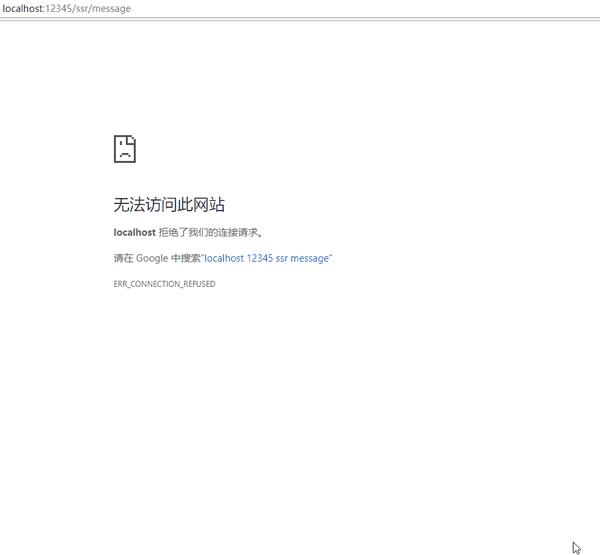The image size is (600, 555).
Task: Click the text "localhost 拒绝了我们的连接请求。"
Action: [x=188, y=232]
